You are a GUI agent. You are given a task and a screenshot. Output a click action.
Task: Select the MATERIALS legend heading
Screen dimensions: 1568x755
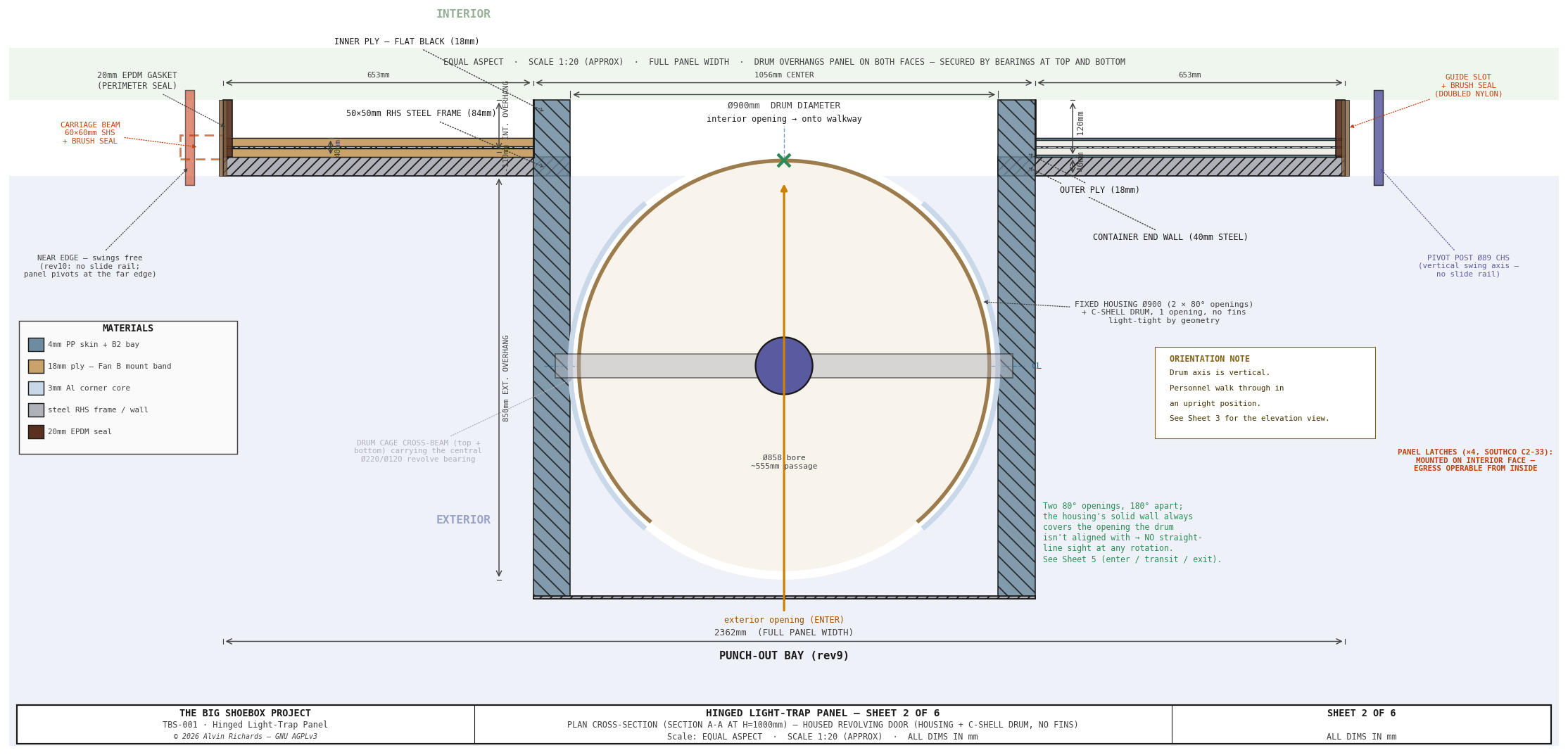click(128, 329)
